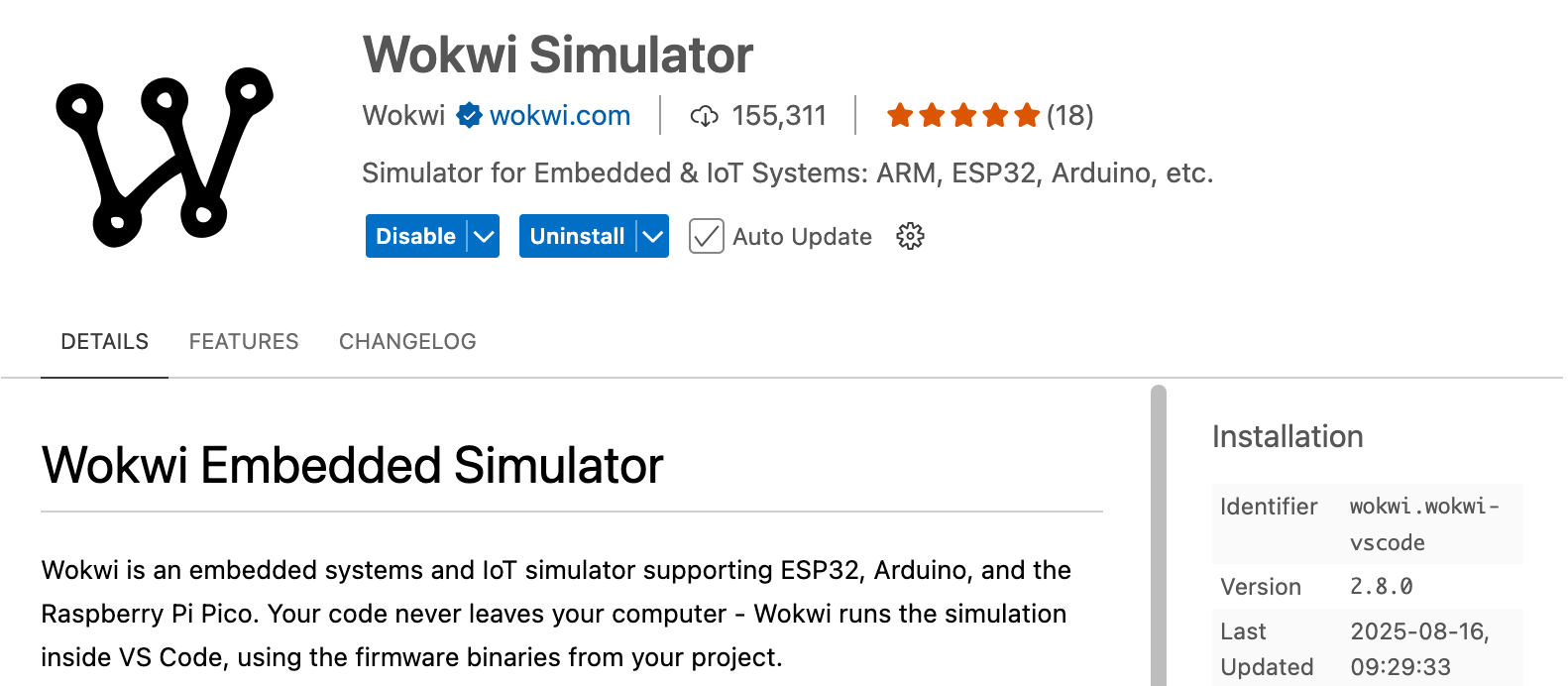Open the extension settings gear
This screenshot has height=686, width=1568.
coord(910,236)
